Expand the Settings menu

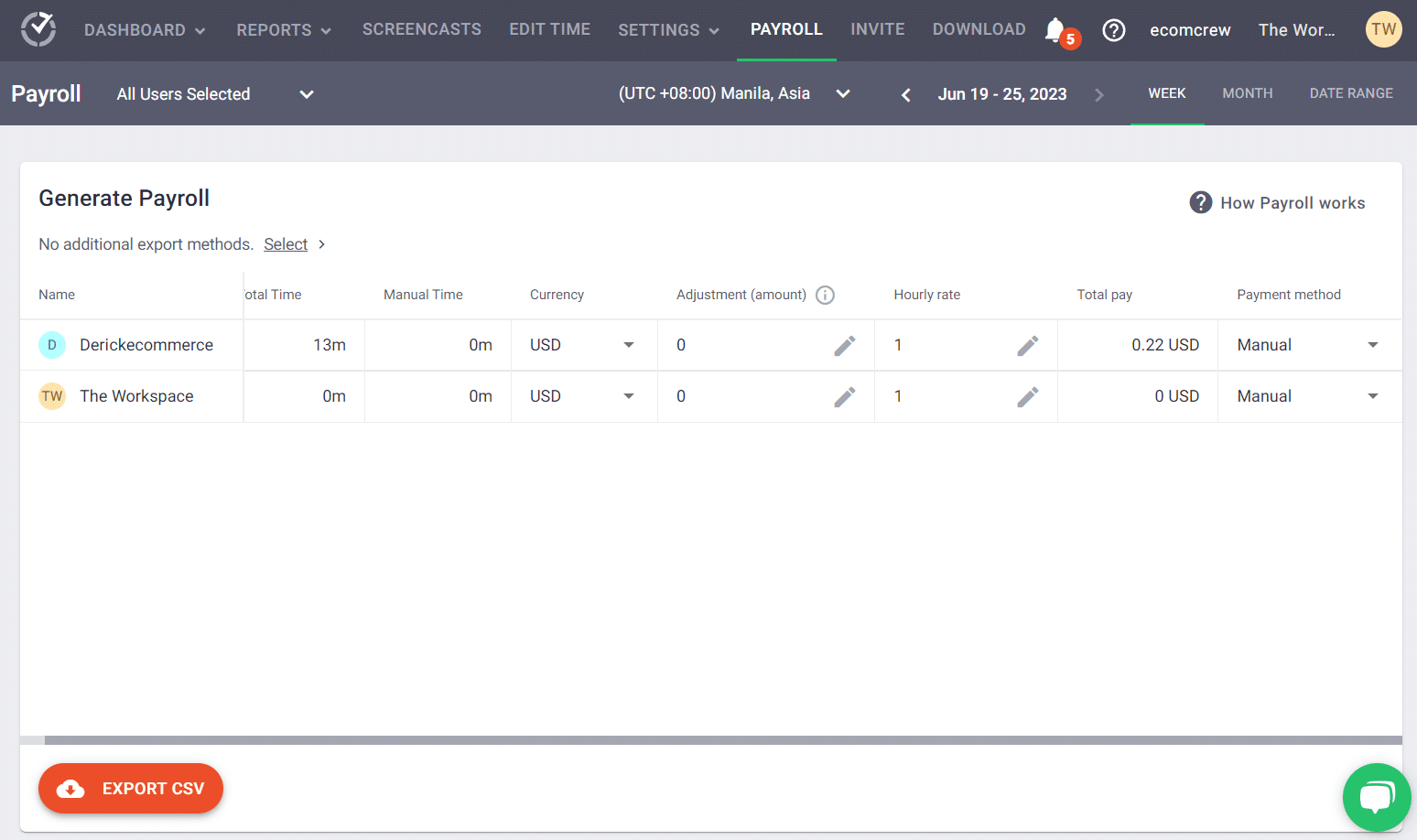point(668,30)
